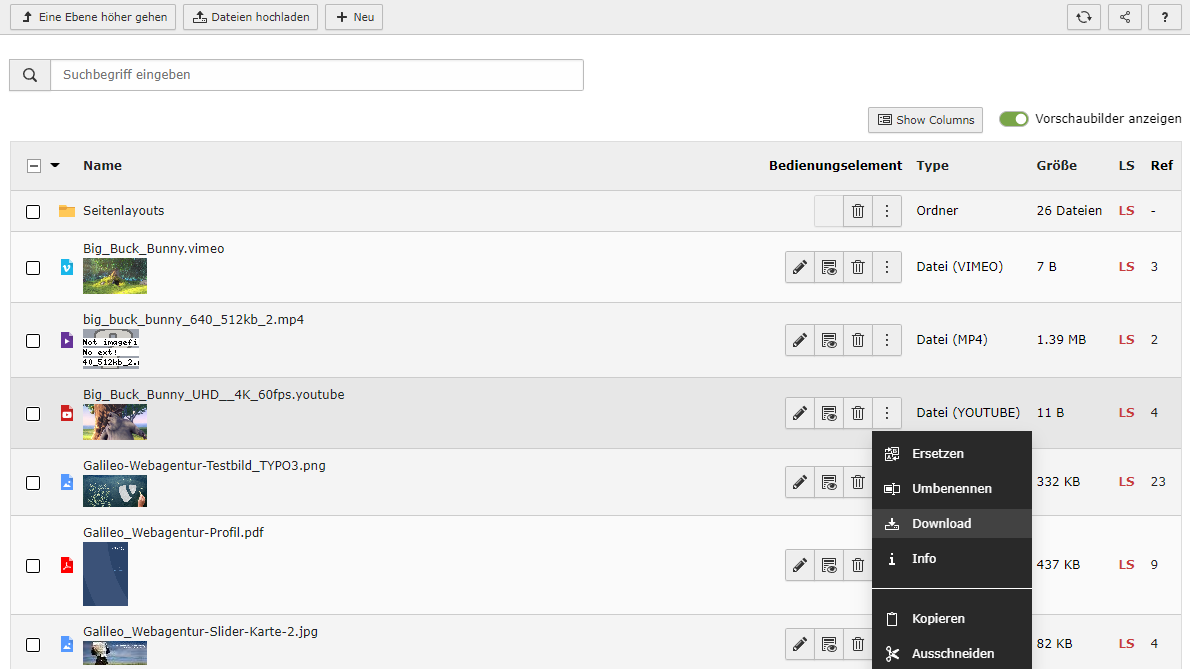The height and width of the screenshot is (669, 1190).
Task: Disable the Vorschaubilder anzeigen toggle
Action: (1013, 118)
